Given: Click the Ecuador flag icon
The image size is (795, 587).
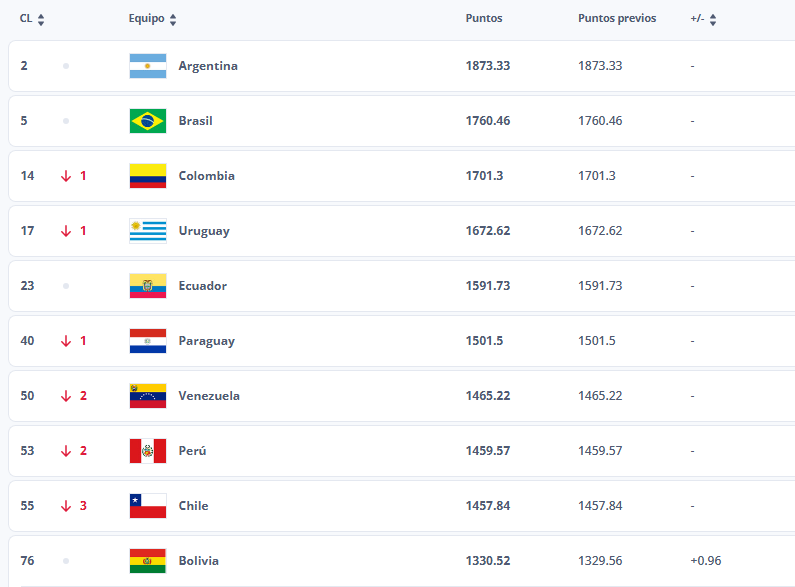Looking at the screenshot, I should coord(148,286).
